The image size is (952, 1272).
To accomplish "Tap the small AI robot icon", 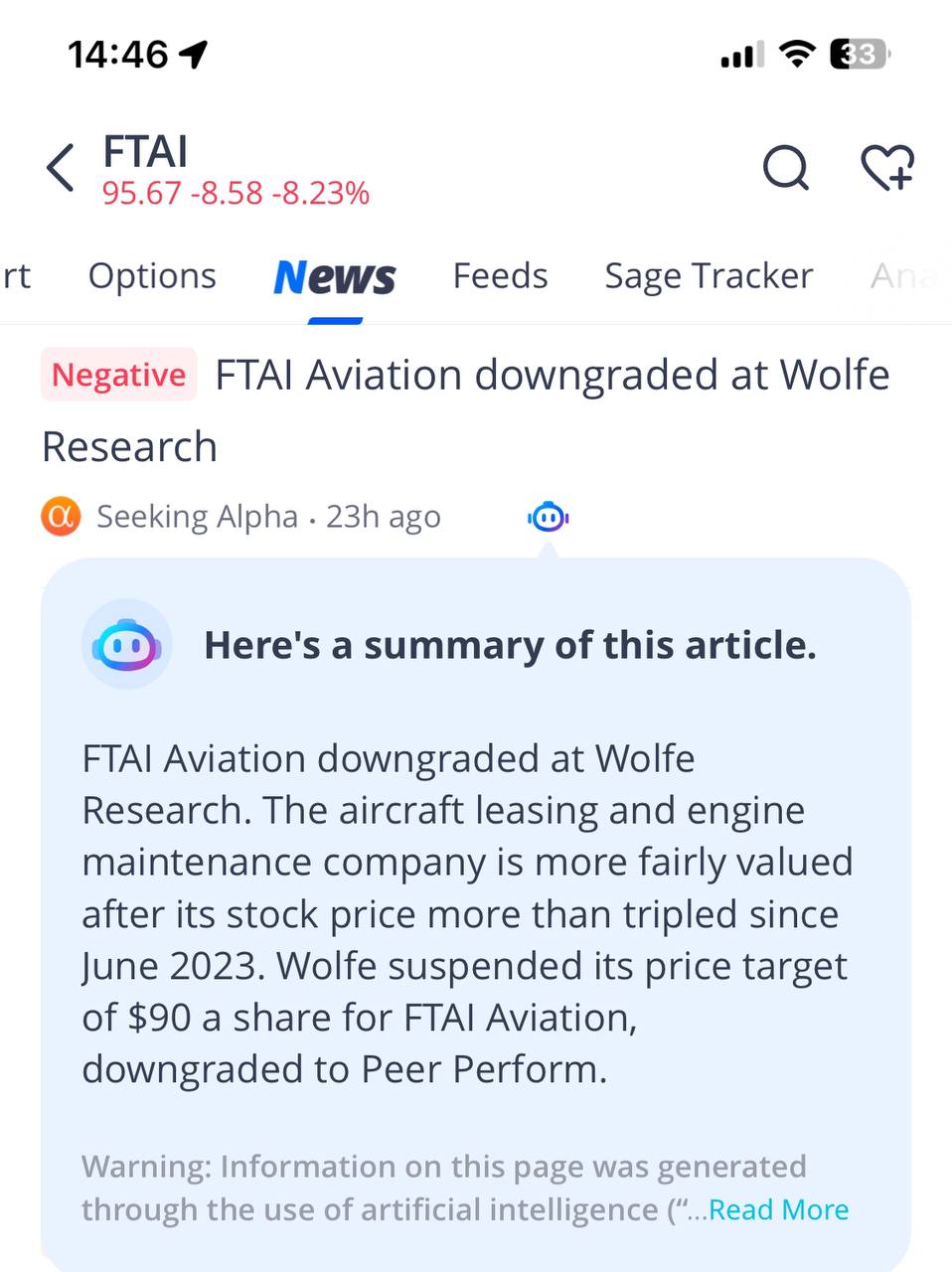I will [549, 517].
